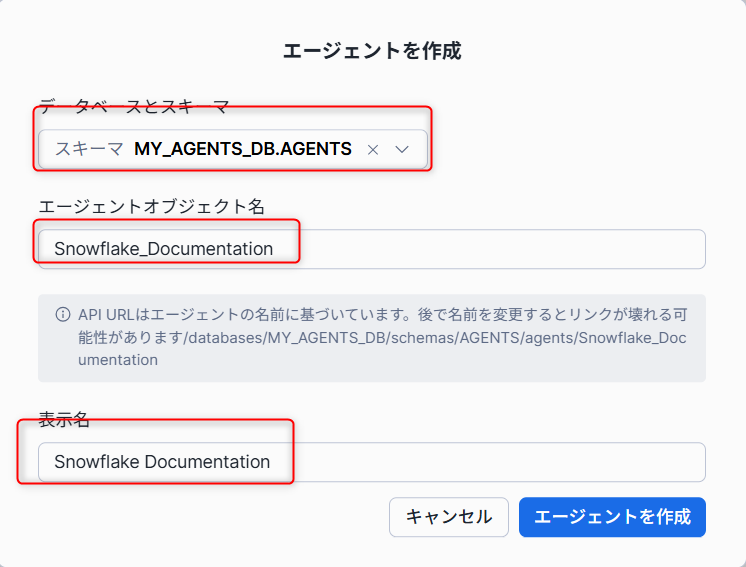Focus the display name input field

click(x=371, y=462)
